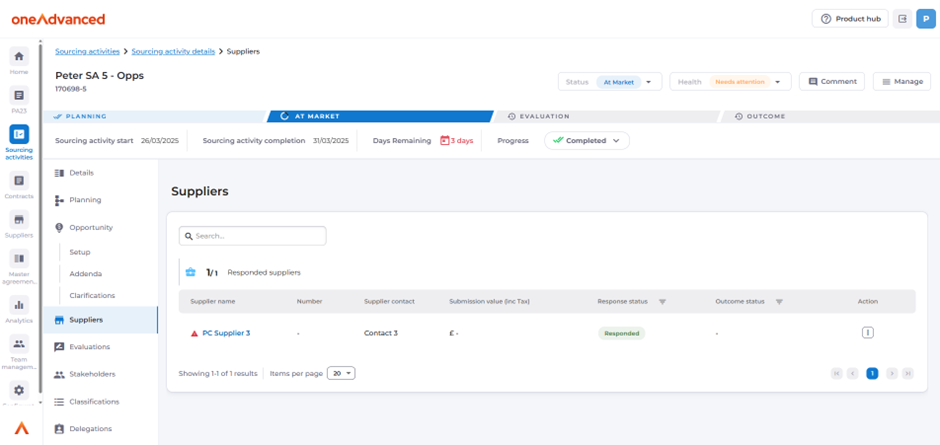Go to the last page of results
The width and height of the screenshot is (940, 445).
908,374
